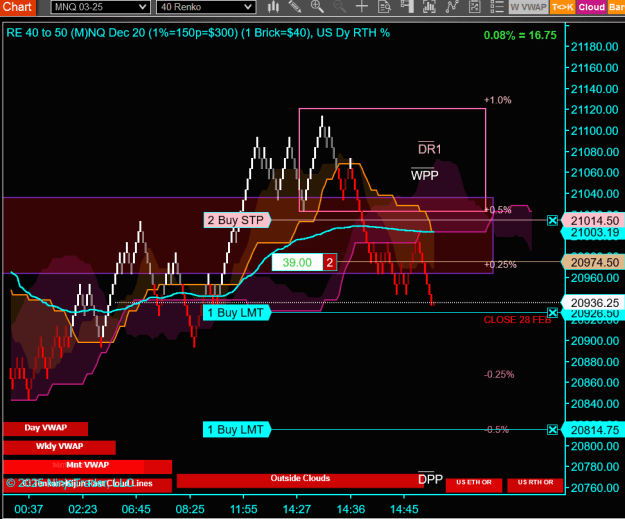This screenshot has width=625, height=519.
Task: Click the DPP pivot label
Action: point(430,479)
